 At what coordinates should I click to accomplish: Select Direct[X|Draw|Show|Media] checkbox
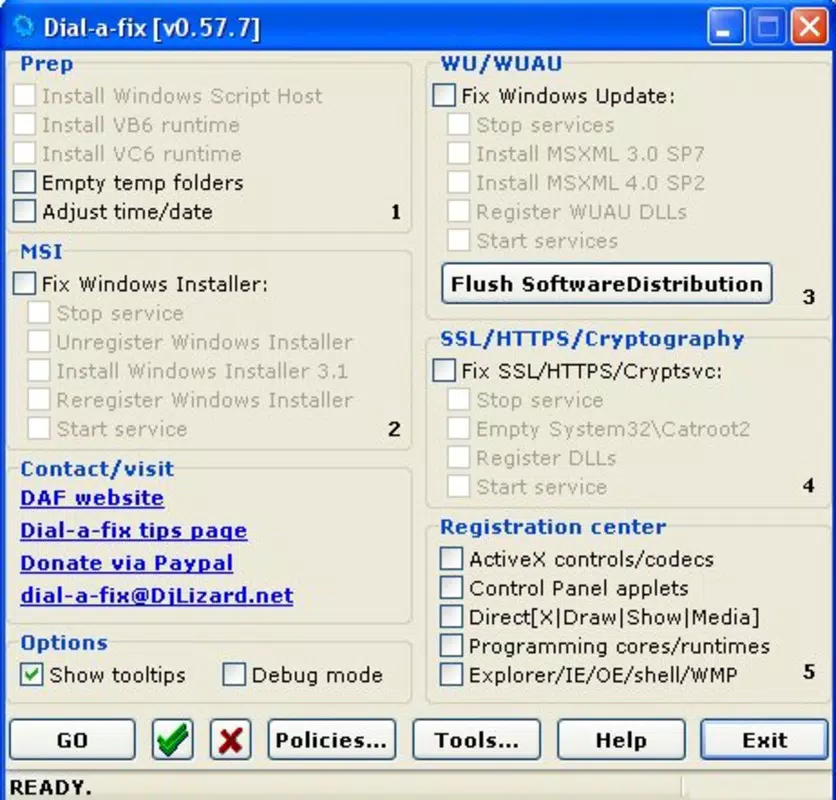click(452, 617)
